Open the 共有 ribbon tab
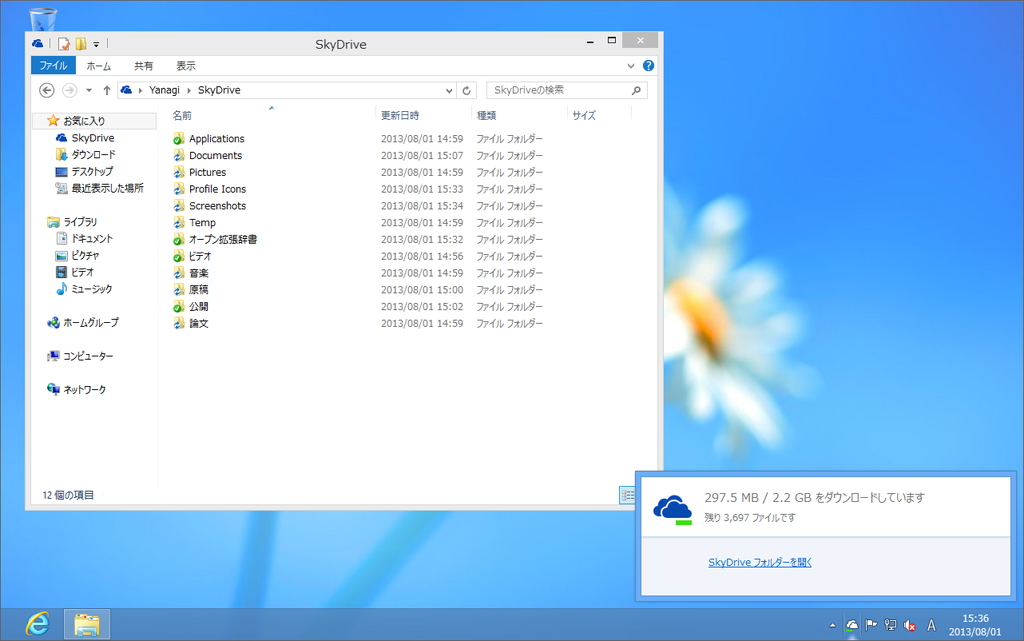 point(144,66)
